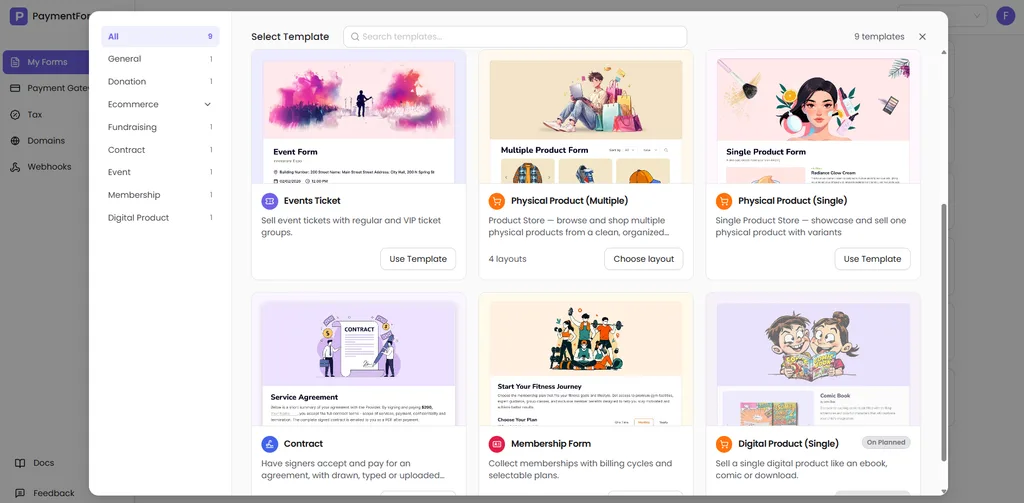1024x503 pixels.
Task: Click the Events Ticket purple ticket icon
Action: coord(270,201)
